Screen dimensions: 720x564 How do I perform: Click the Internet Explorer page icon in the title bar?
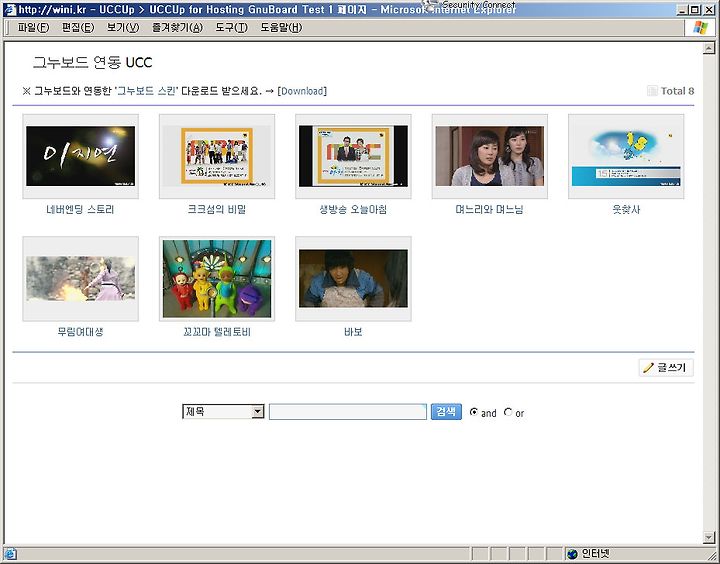coord(10,9)
